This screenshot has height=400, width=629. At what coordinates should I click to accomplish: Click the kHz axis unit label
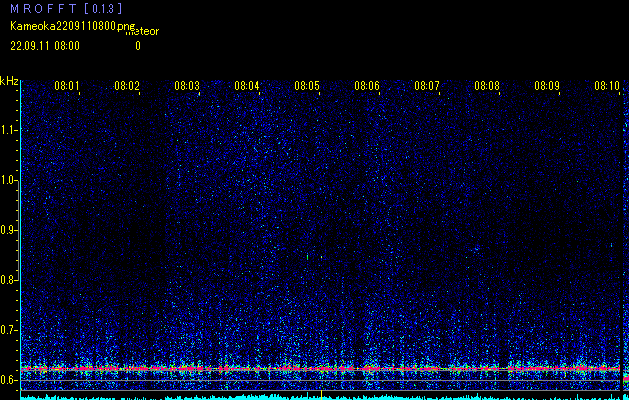[x=9, y=82]
